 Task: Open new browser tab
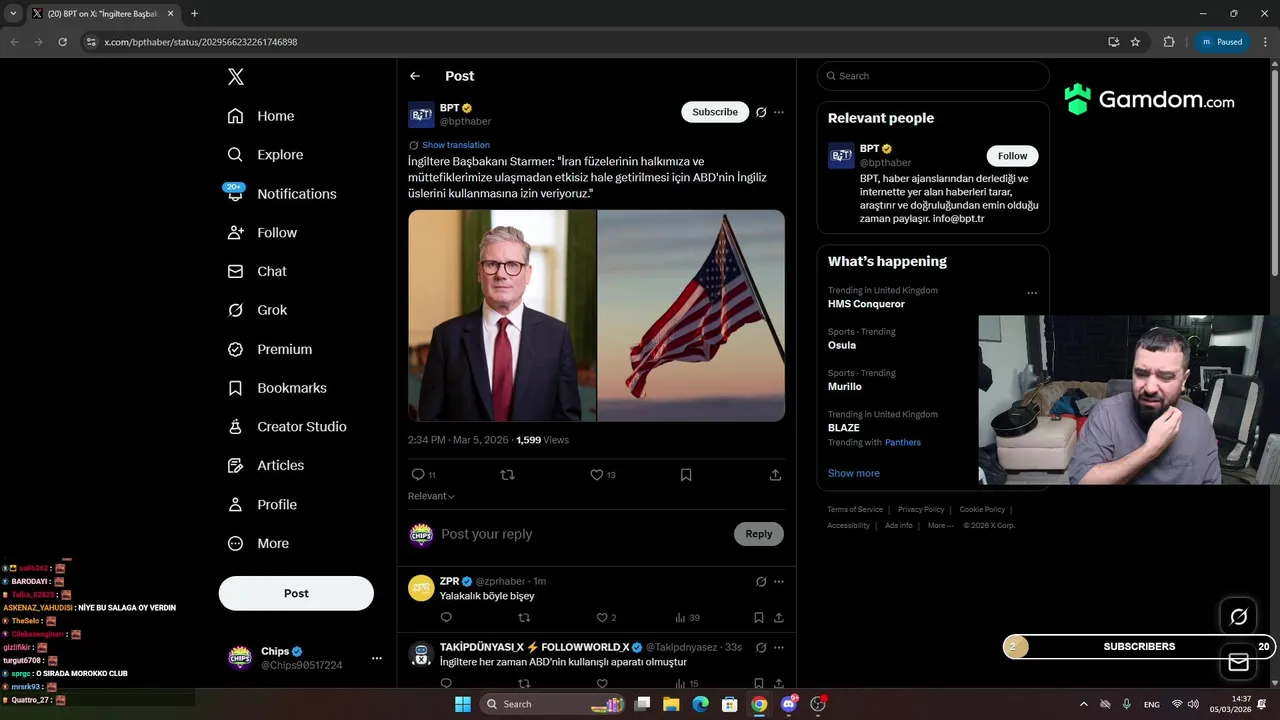tap(194, 14)
